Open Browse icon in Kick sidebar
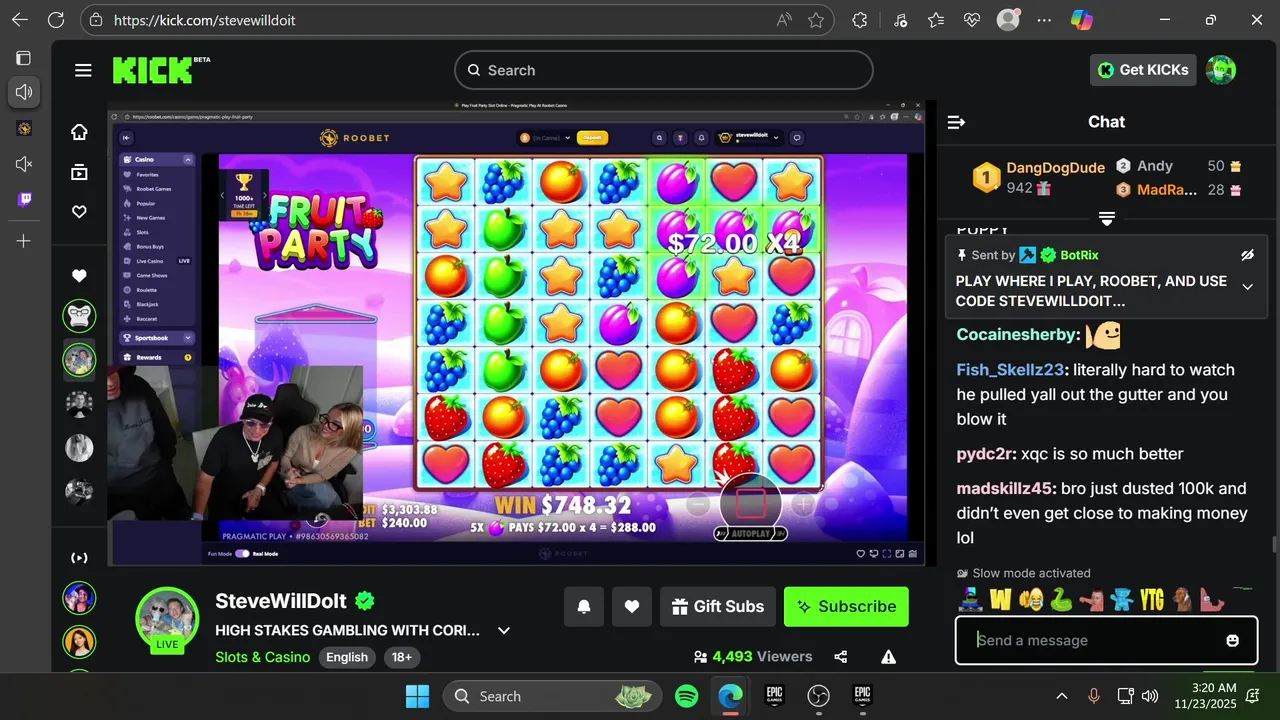 pos(79,172)
